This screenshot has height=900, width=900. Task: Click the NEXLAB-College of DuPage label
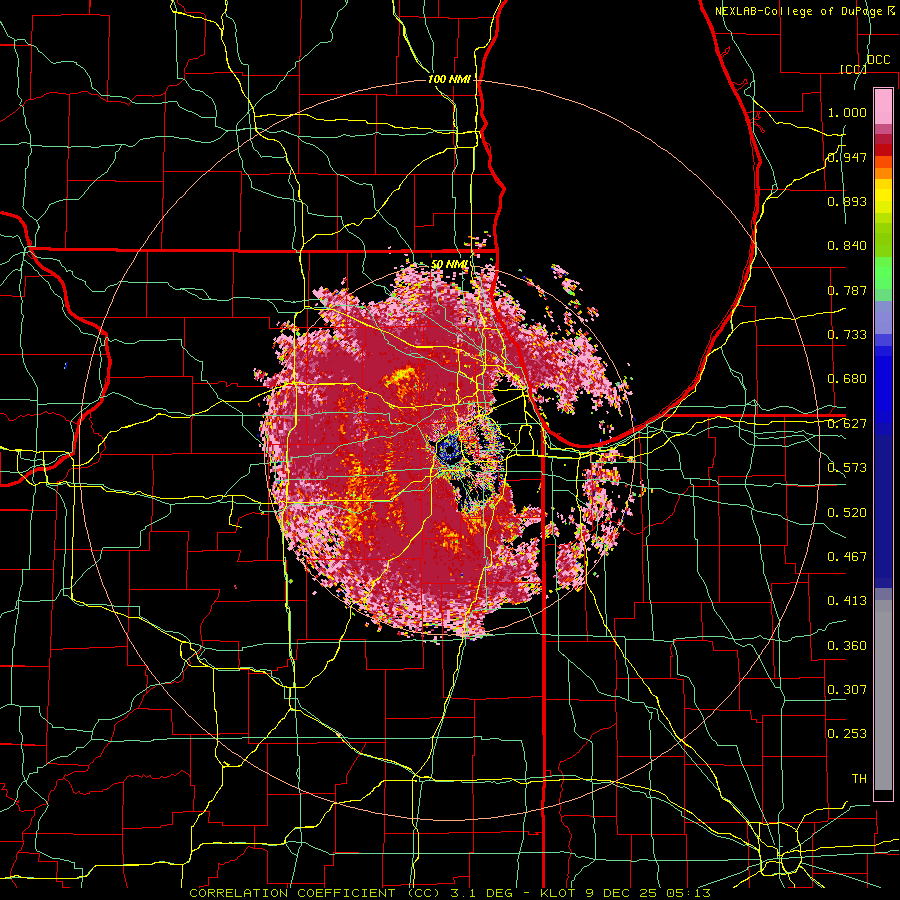[805, 11]
